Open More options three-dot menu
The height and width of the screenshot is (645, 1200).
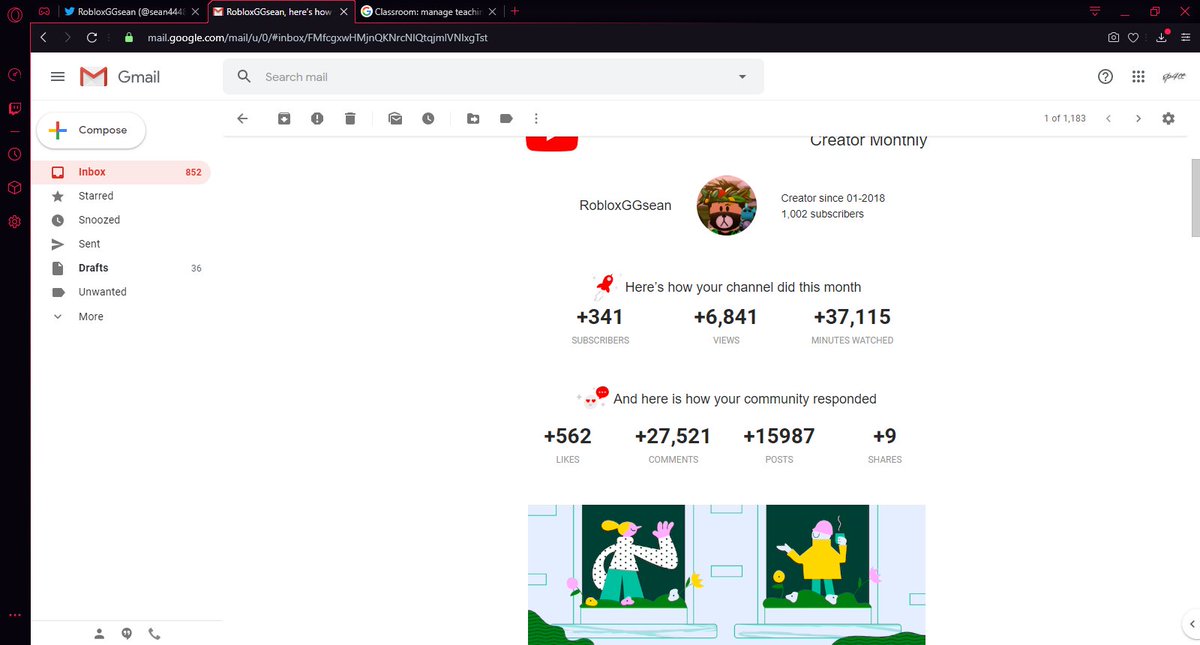click(536, 119)
